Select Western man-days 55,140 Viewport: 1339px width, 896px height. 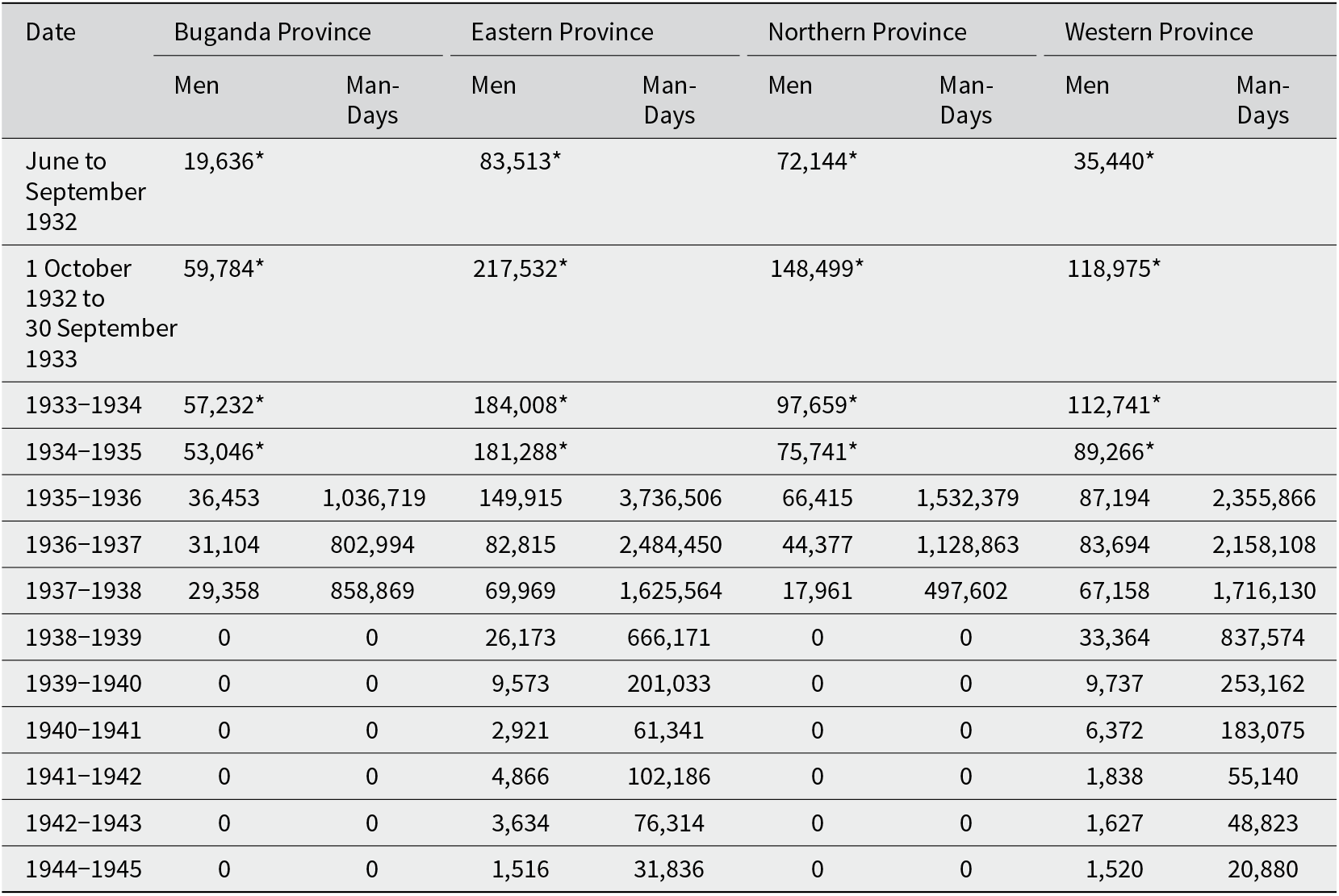1263,777
